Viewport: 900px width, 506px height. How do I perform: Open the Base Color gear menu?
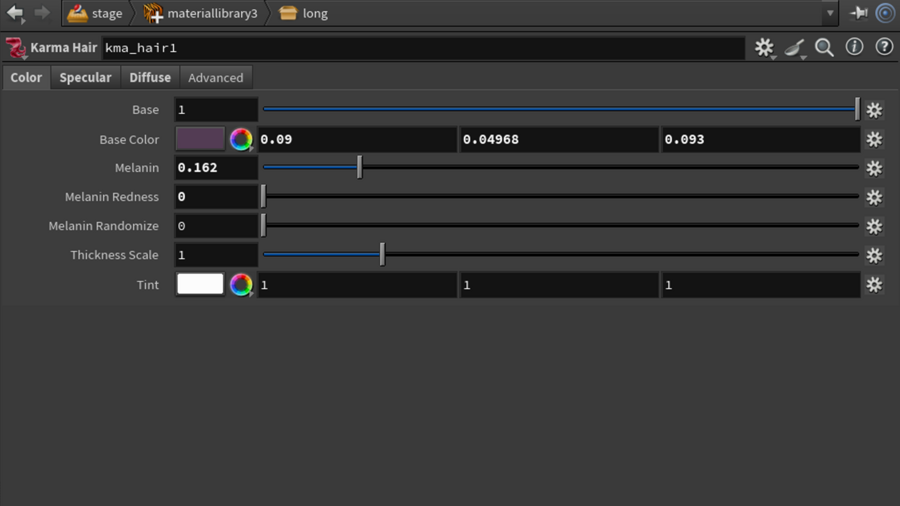(x=874, y=139)
